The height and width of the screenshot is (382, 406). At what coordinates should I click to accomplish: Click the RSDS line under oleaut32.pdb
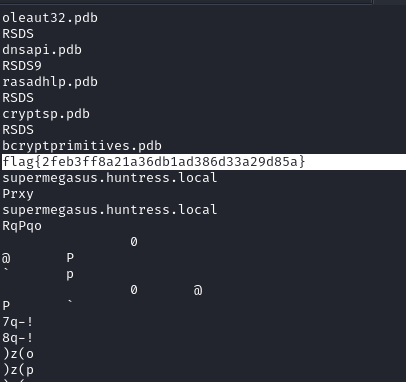18,34
